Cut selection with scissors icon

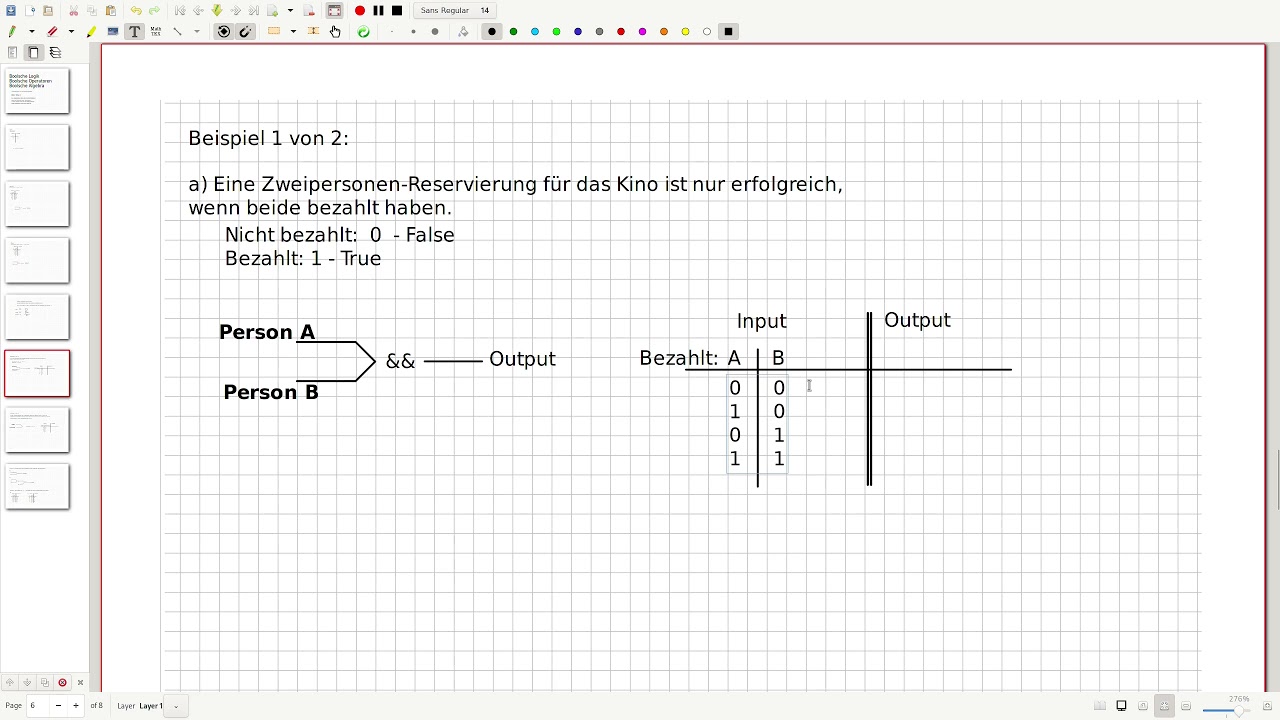point(73,10)
